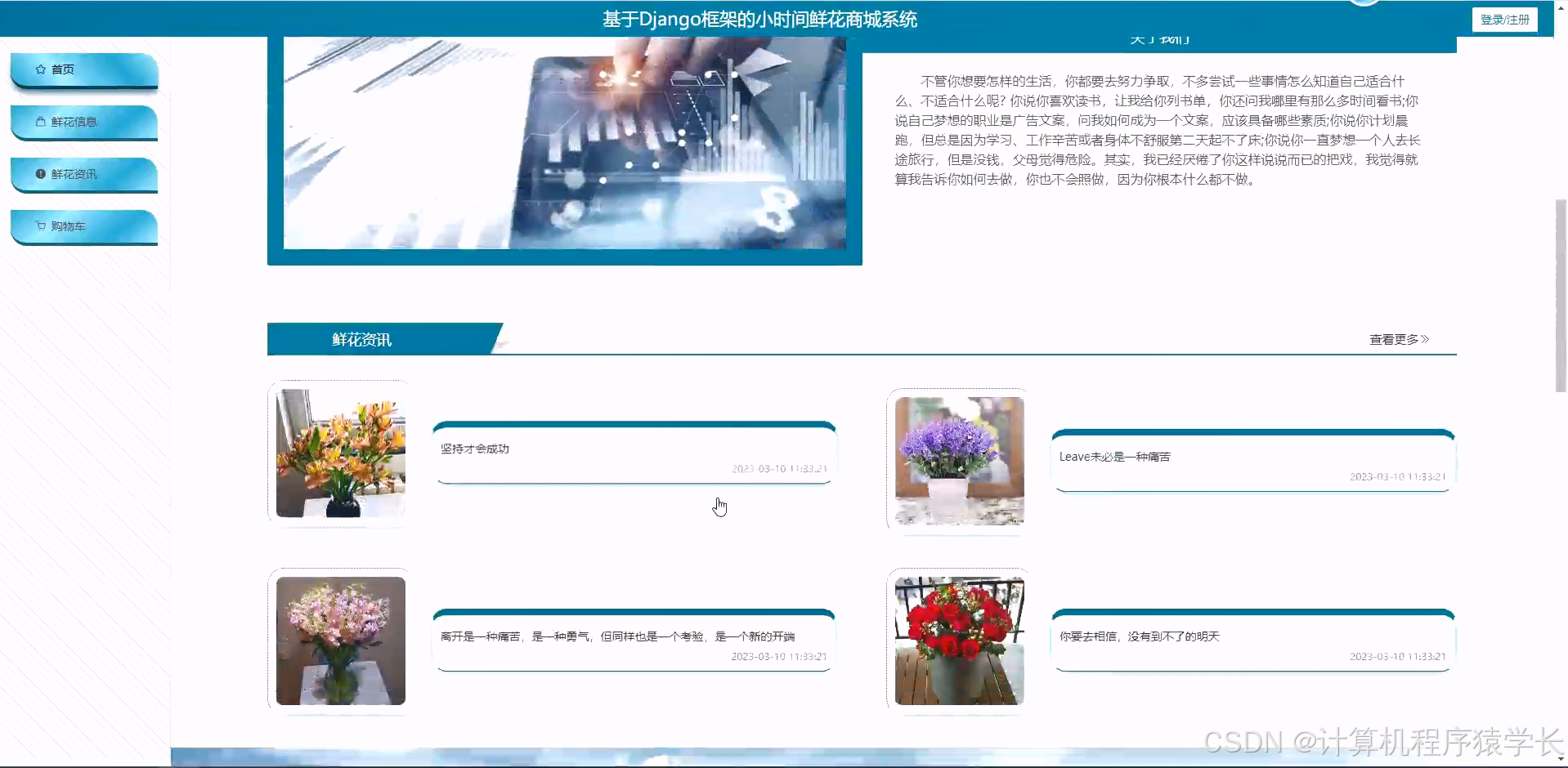This screenshot has height=768, width=1568.
Task: Click the bag icon beside 鲜花信息
Action: pos(41,122)
